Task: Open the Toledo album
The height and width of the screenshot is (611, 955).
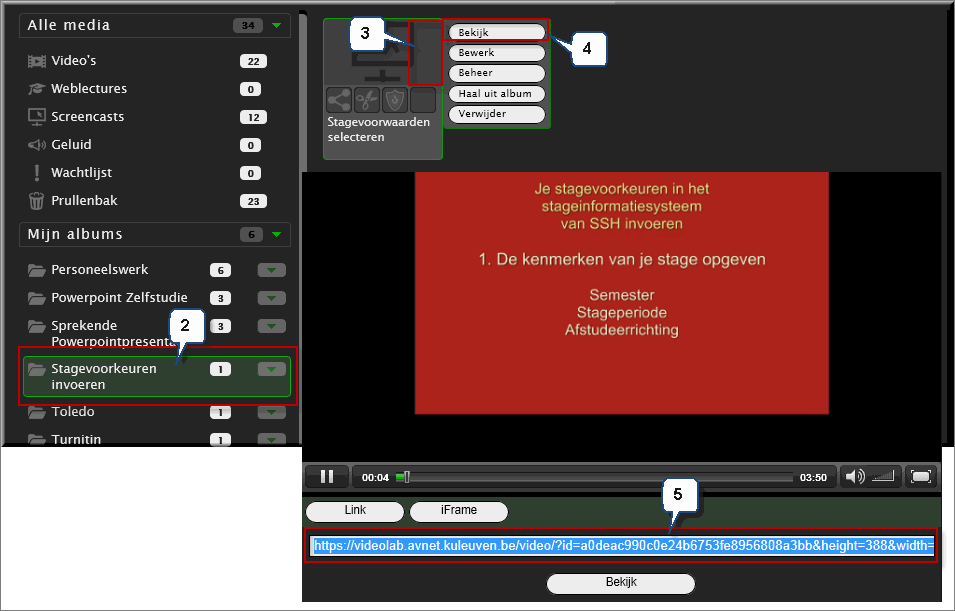Action: pyautogui.click(x=72, y=412)
